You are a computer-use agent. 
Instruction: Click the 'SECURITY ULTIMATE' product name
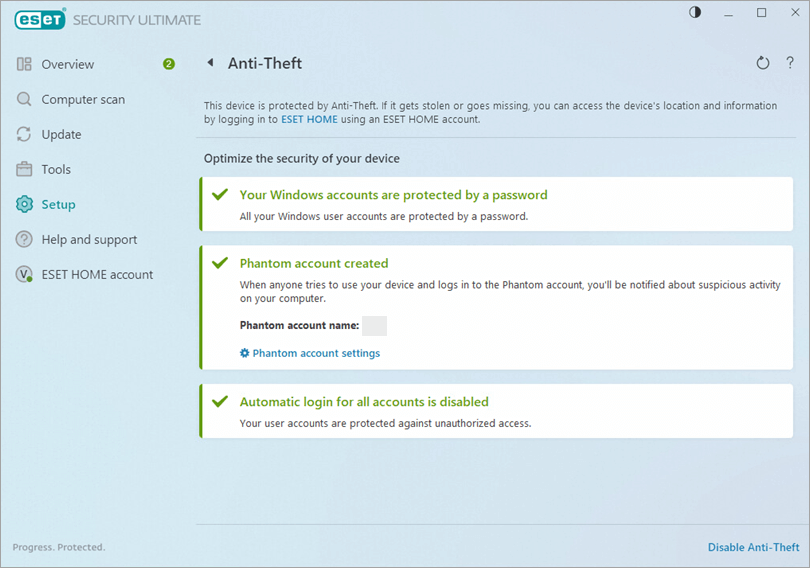pos(136,20)
